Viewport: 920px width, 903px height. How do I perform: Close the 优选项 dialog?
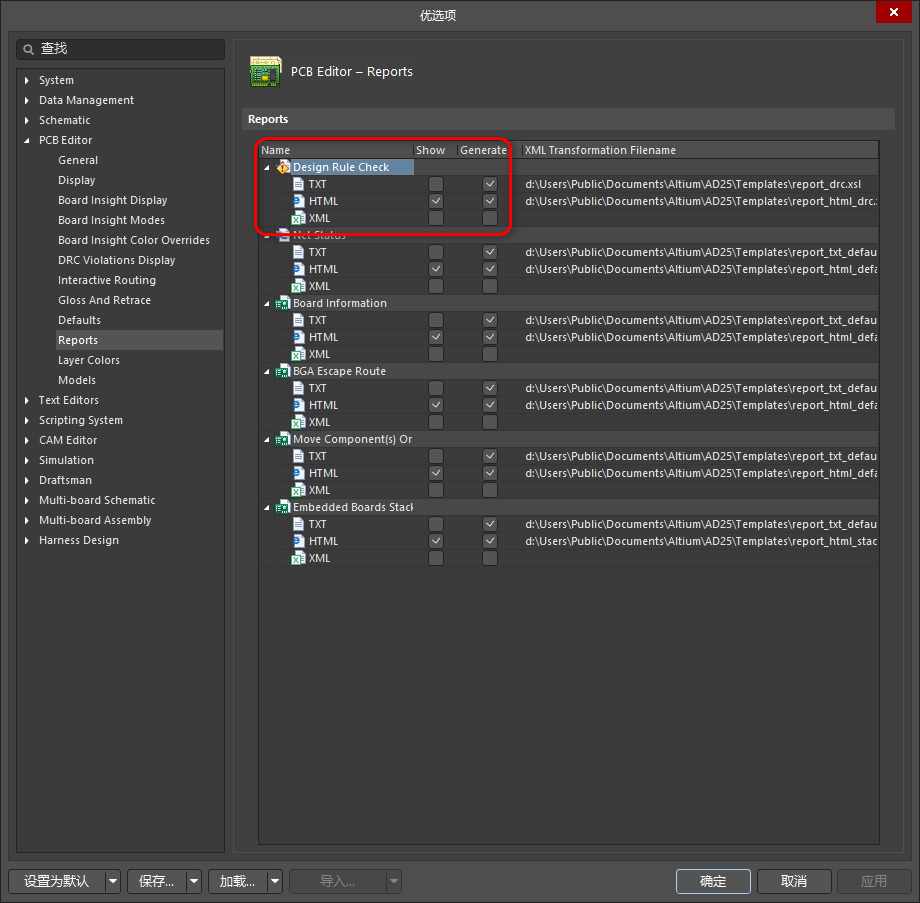point(894,12)
